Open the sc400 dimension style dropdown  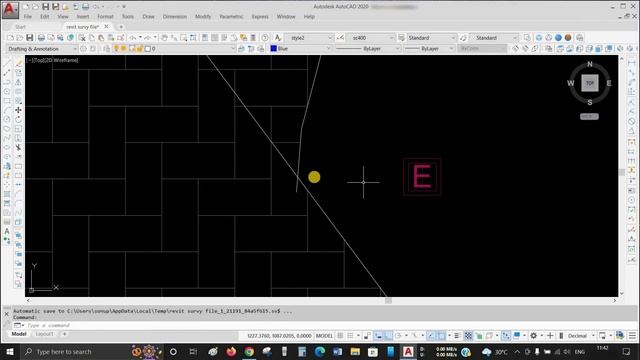pos(371,38)
